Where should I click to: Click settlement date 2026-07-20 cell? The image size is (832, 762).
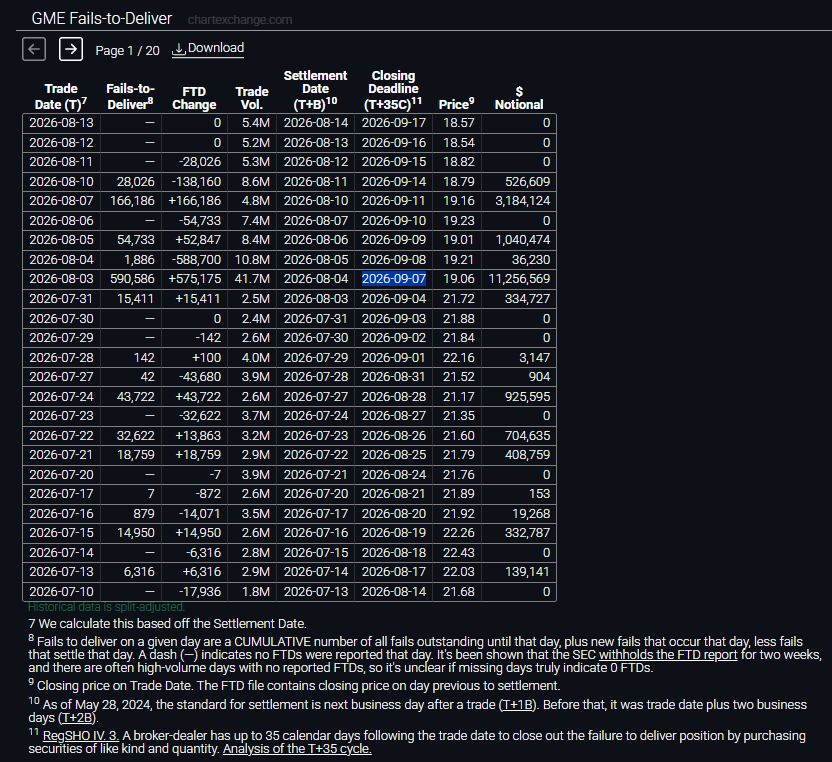(x=316, y=494)
